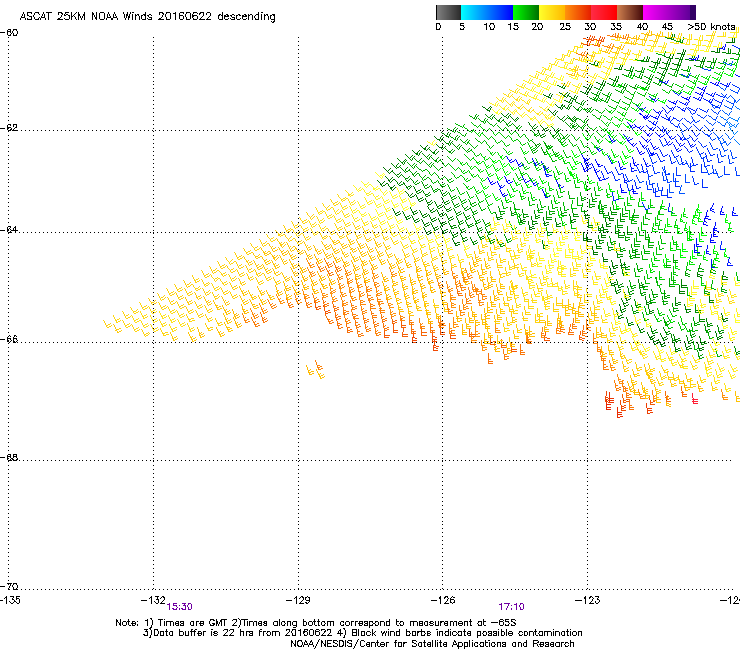Screen dimensions: 740x650
Task: Click the magenta 40-45 knots legend color
Action: 656,12
